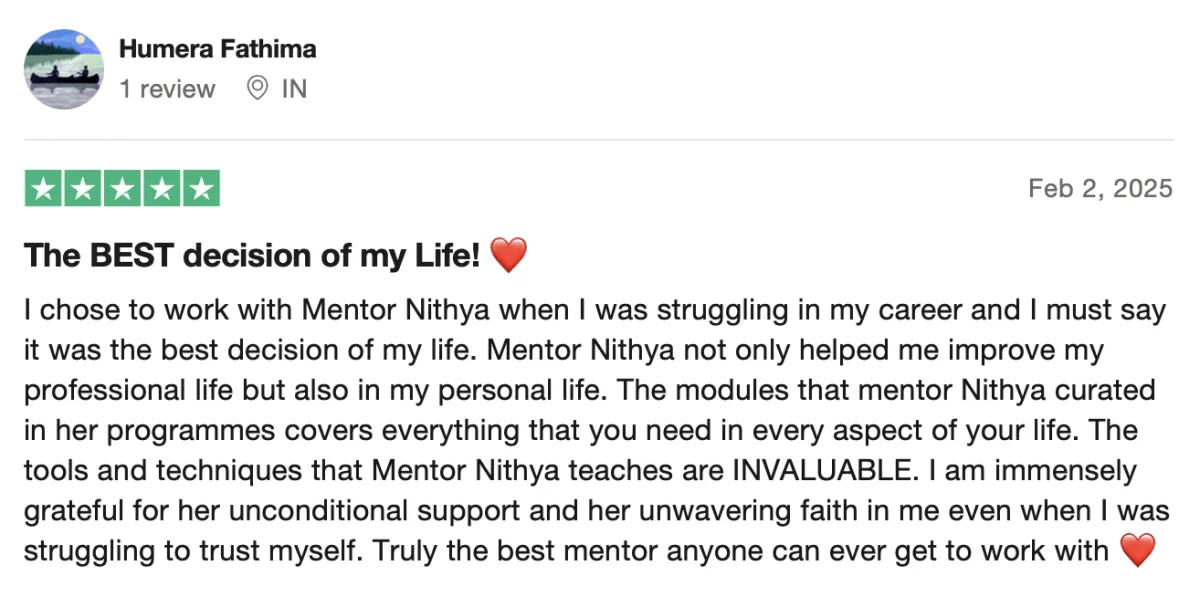Click the "1 review" count
1200x597 pixels.
167,89
